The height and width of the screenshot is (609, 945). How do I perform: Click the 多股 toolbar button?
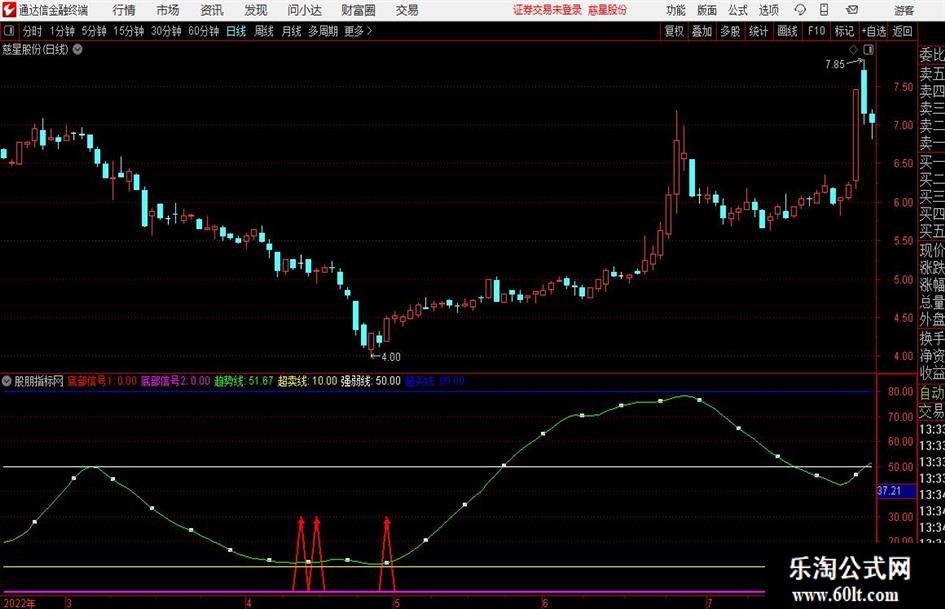click(730, 31)
